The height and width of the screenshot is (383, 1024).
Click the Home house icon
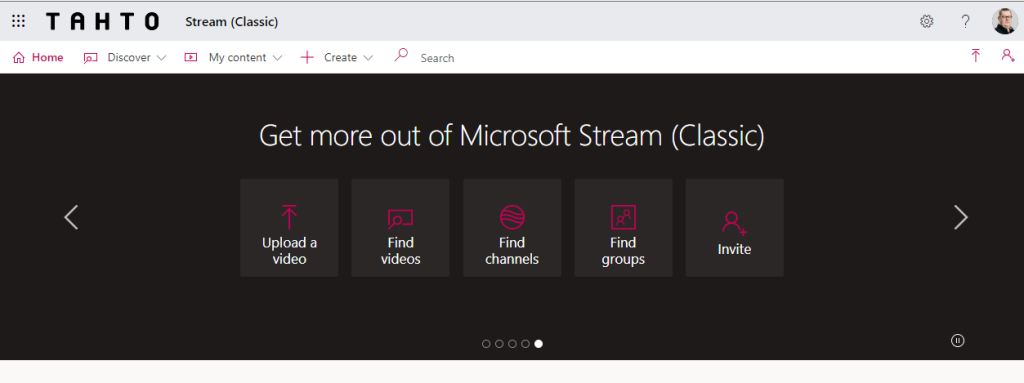tap(18, 58)
